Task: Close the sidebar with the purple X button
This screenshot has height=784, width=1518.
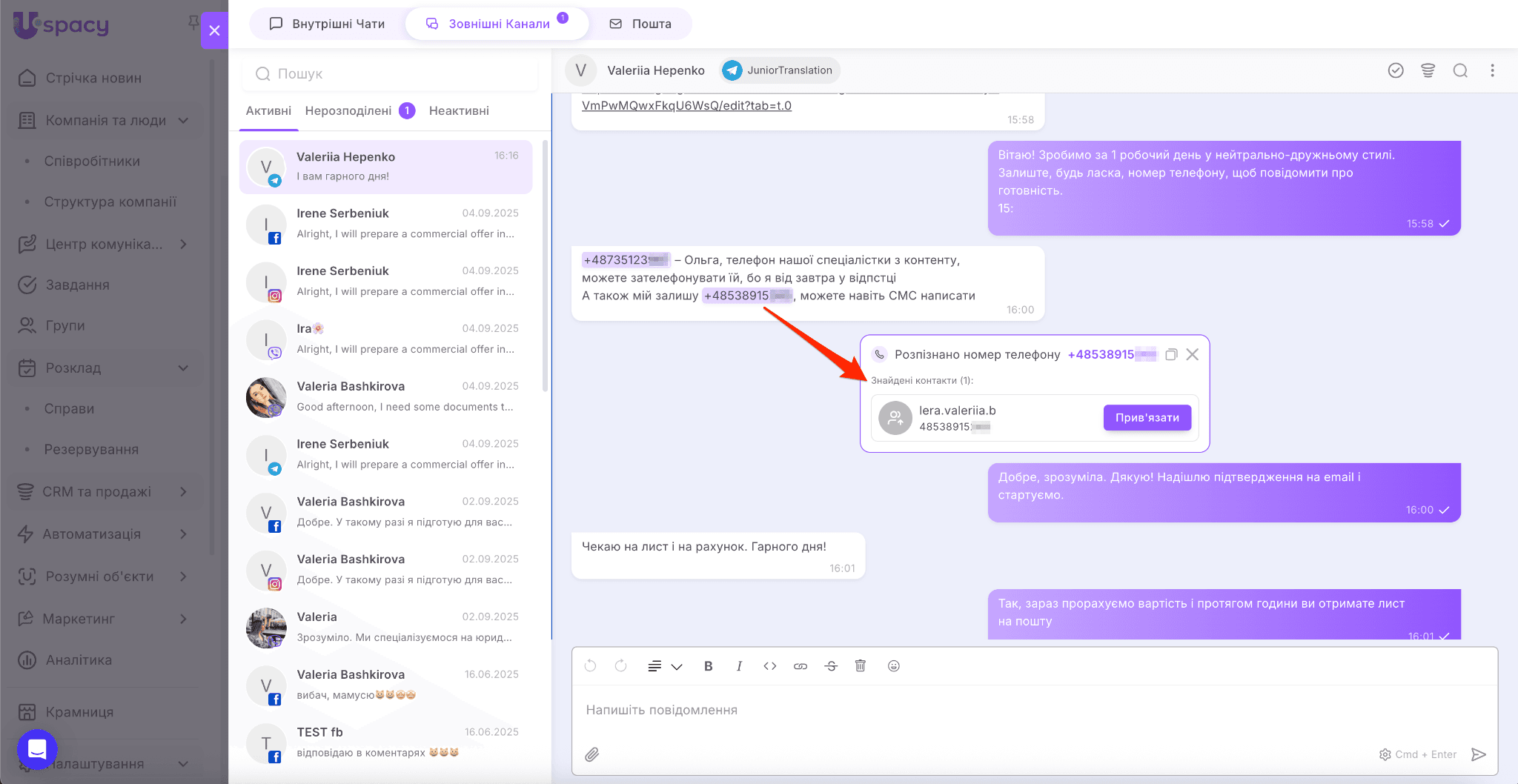Action: click(x=214, y=30)
